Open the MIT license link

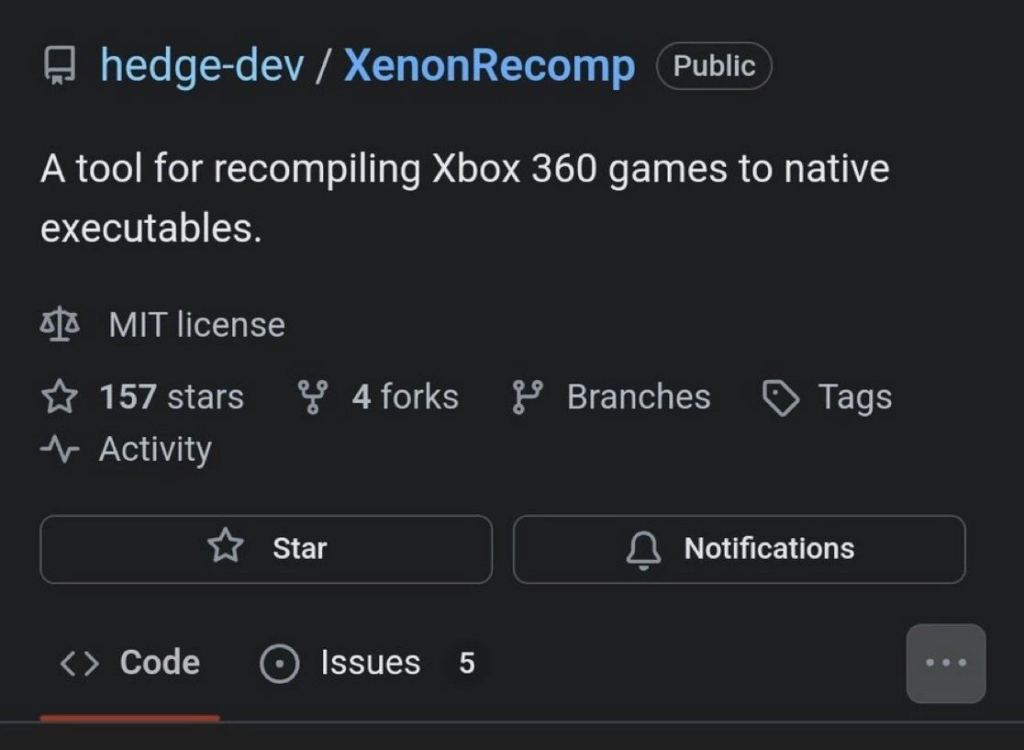tap(197, 325)
